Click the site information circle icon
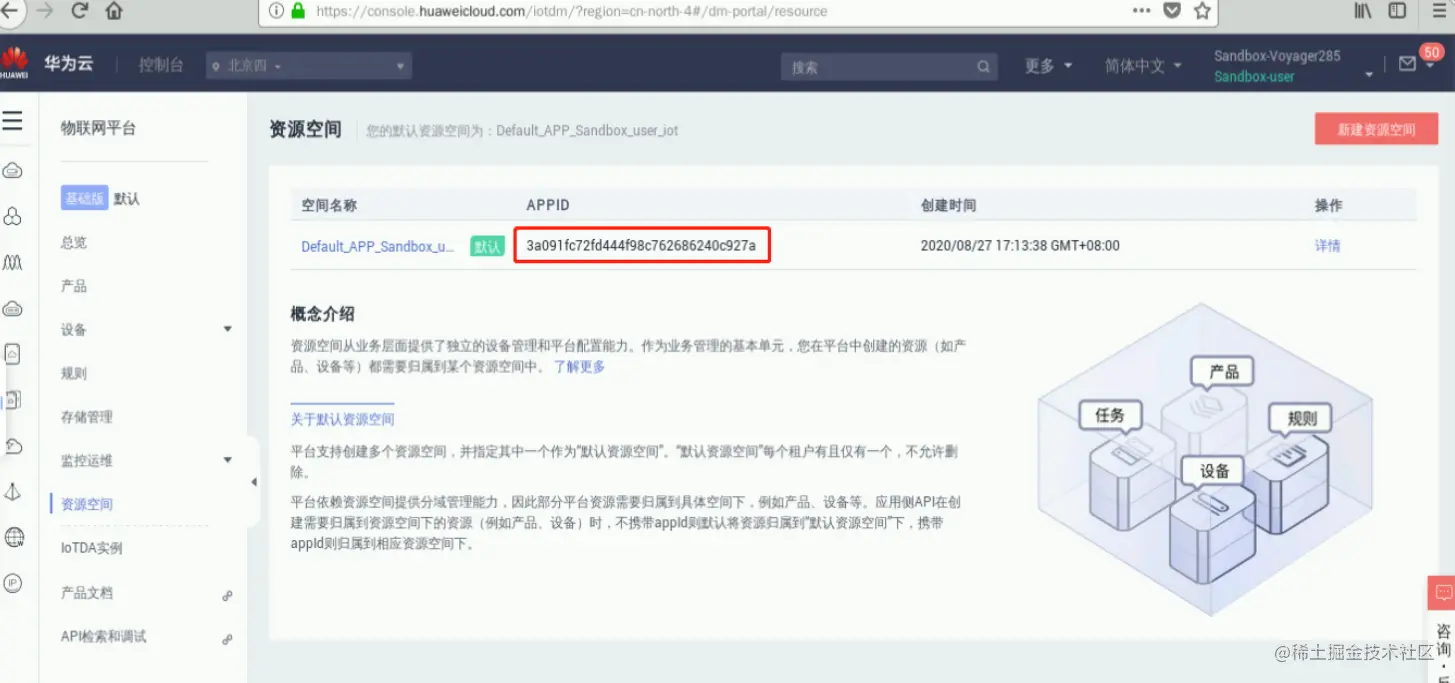Screen dimensions: 1455x683 click(277, 11)
